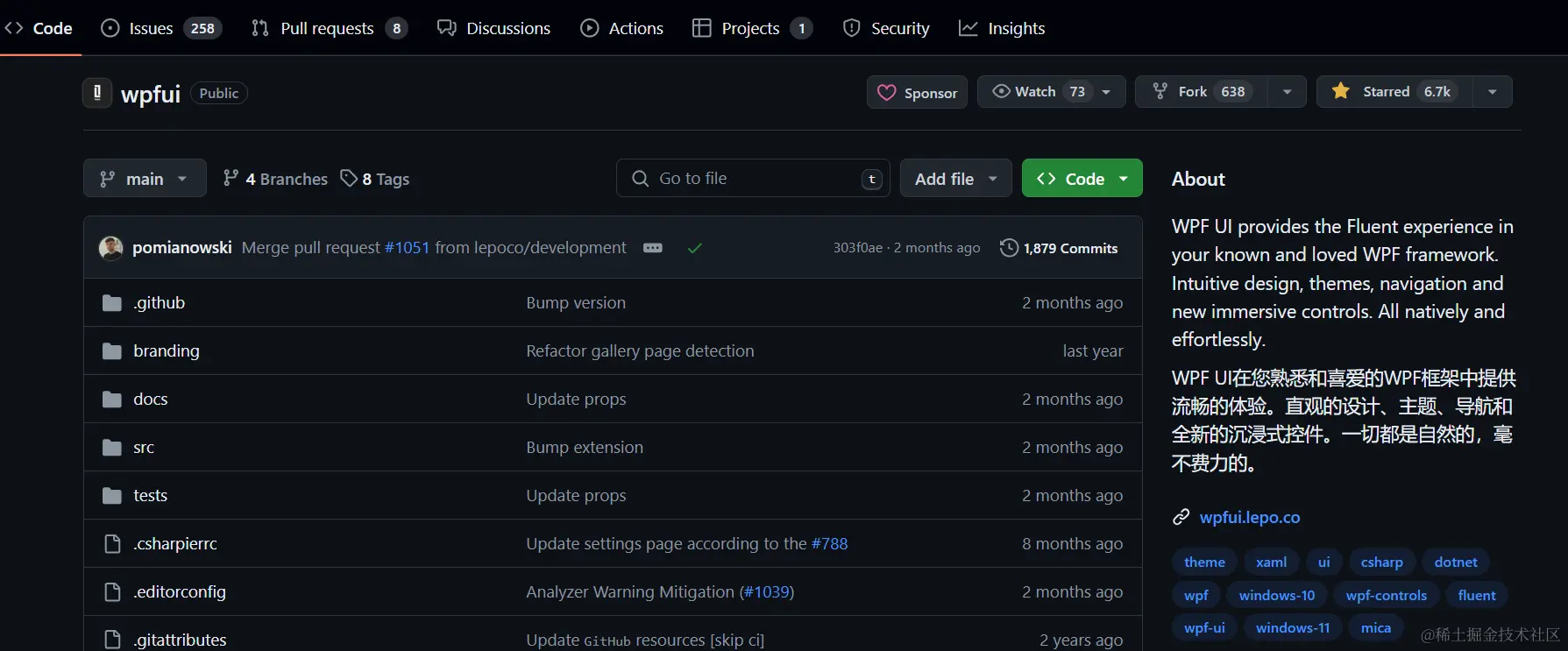Click pomianowski's avatar picture
Image resolution: width=1568 pixels, height=651 pixels.
click(111, 248)
